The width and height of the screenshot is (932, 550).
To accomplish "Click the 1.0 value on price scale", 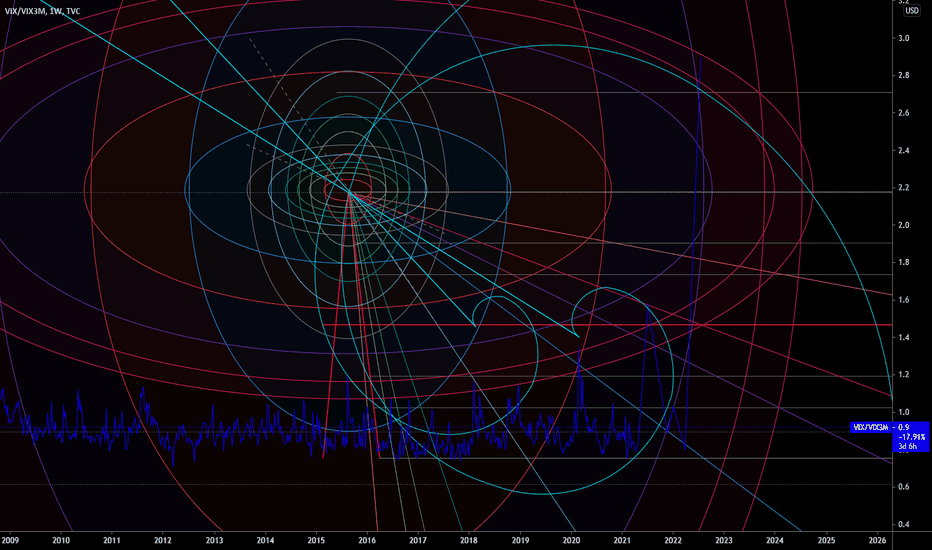I will (x=904, y=412).
